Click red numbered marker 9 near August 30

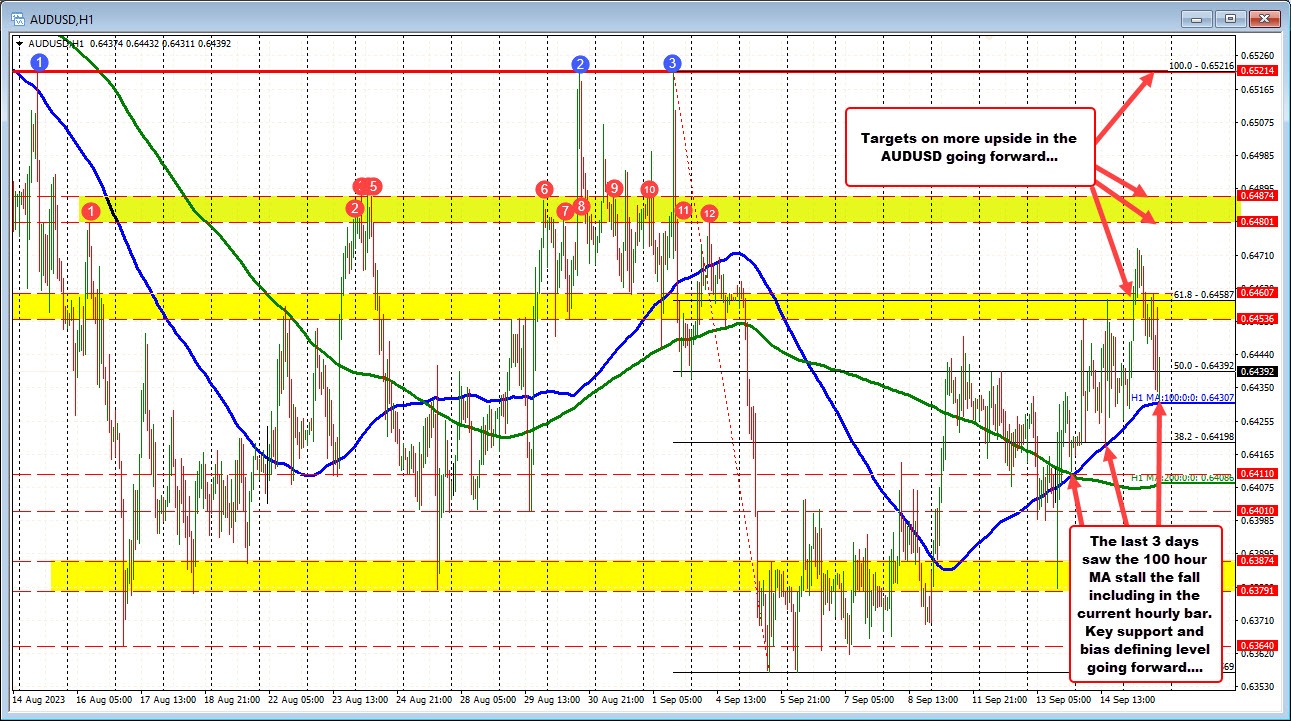[614, 186]
